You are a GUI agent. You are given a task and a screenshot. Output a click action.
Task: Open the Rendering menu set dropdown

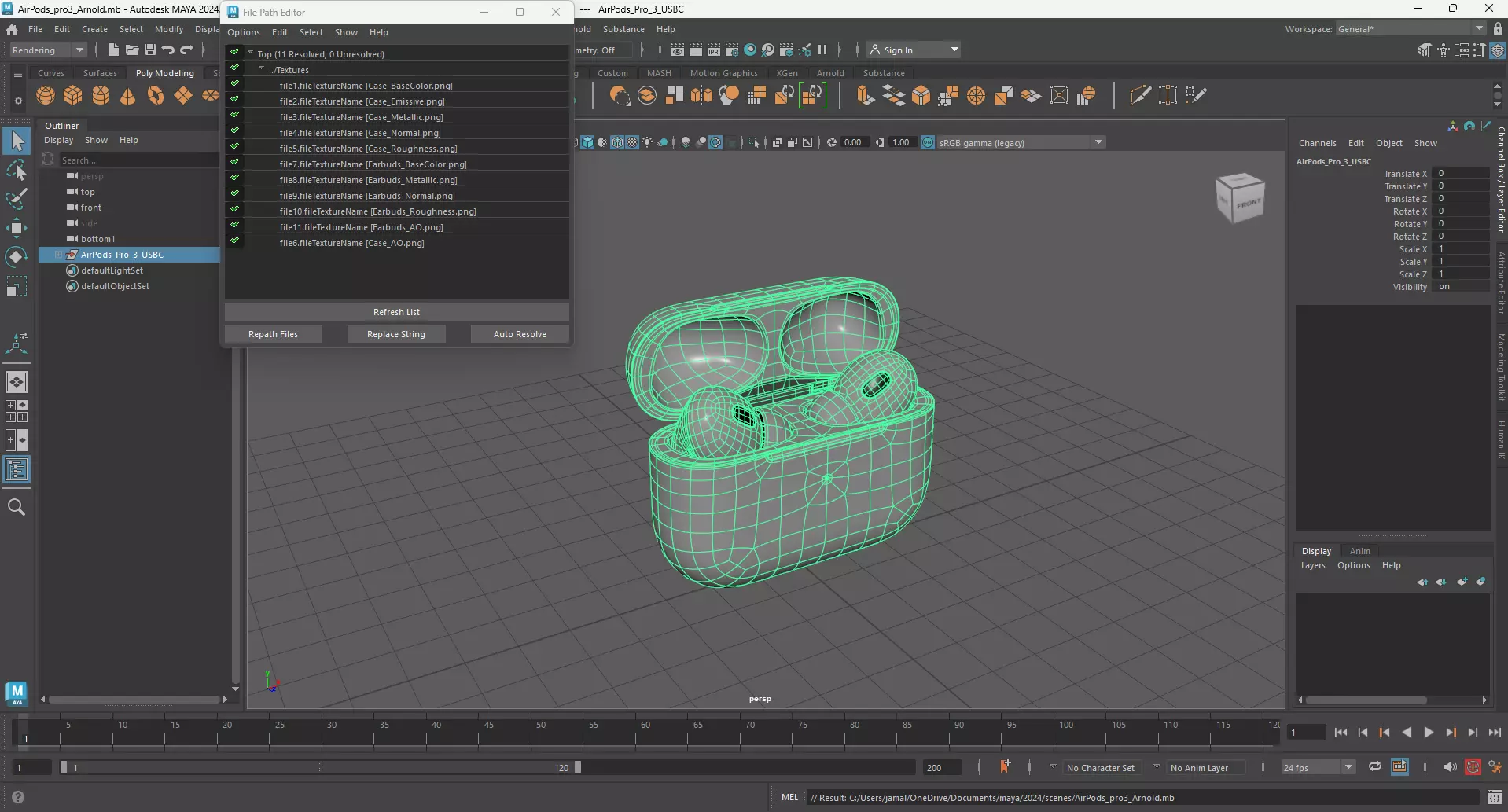click(x=48, y=50)
